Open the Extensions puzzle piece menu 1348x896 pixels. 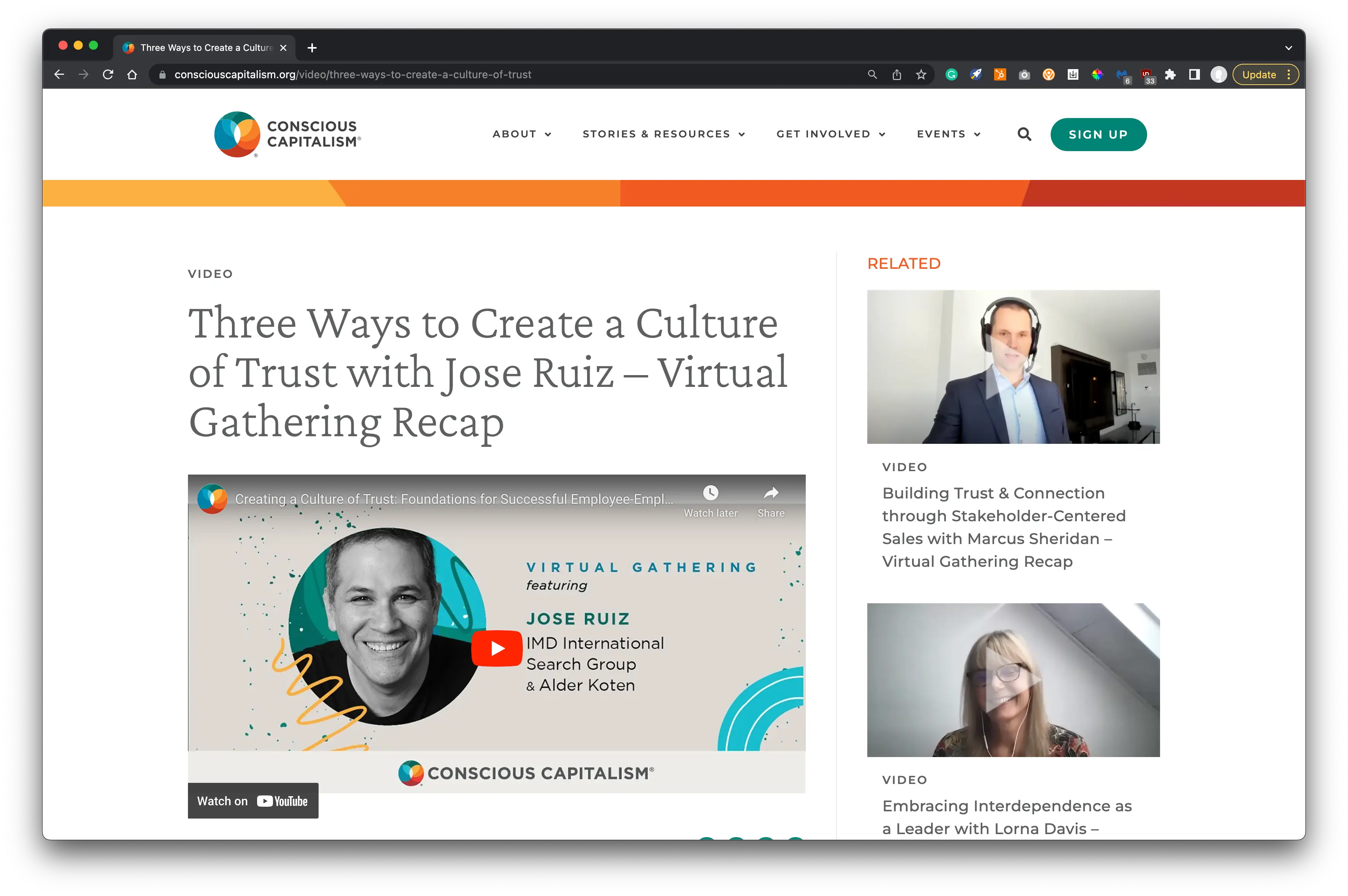[1170, 74]
